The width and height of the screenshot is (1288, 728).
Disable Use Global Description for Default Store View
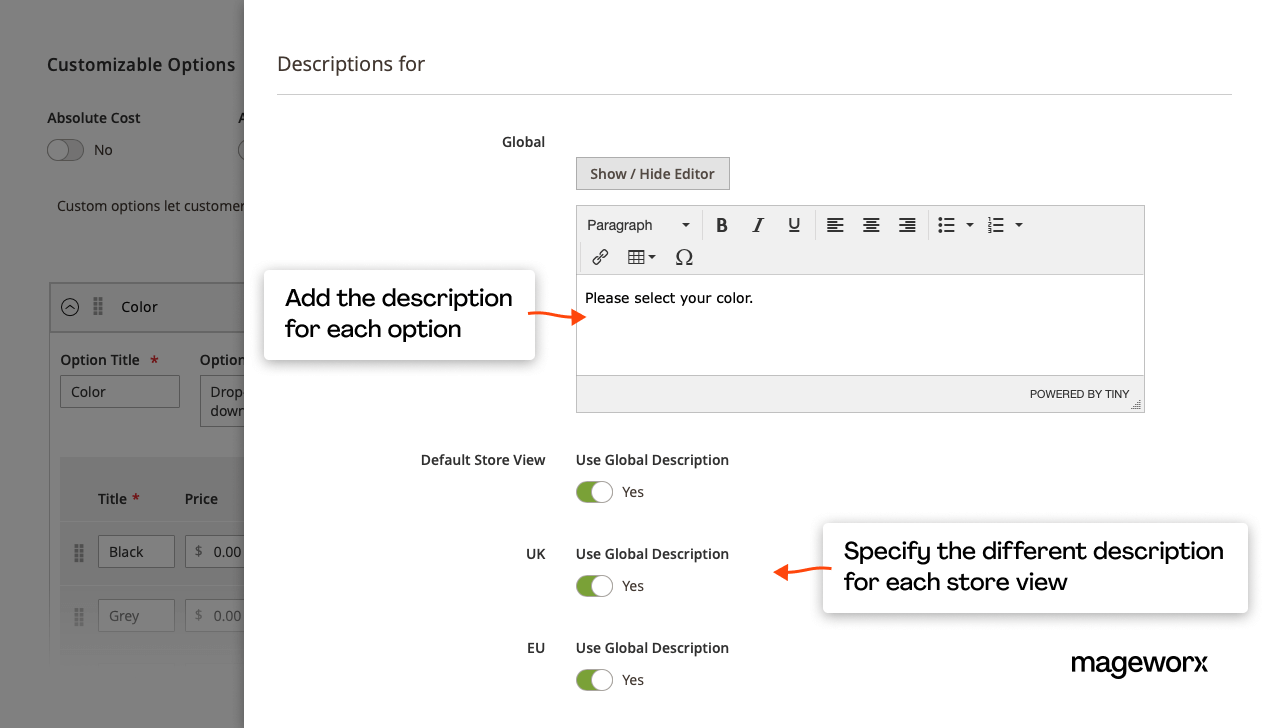[594, 492]
